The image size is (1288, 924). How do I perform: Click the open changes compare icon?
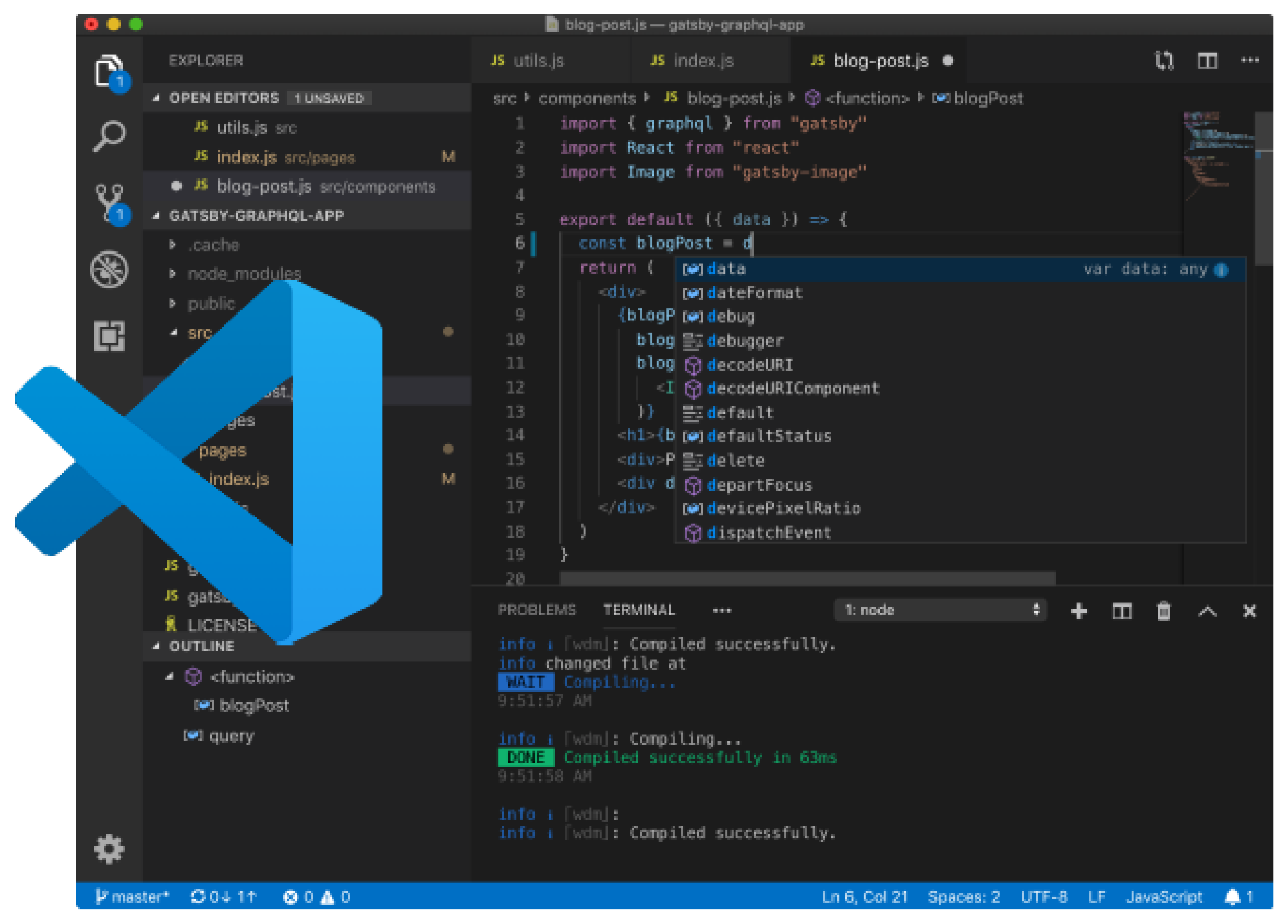pos(1164,60)
